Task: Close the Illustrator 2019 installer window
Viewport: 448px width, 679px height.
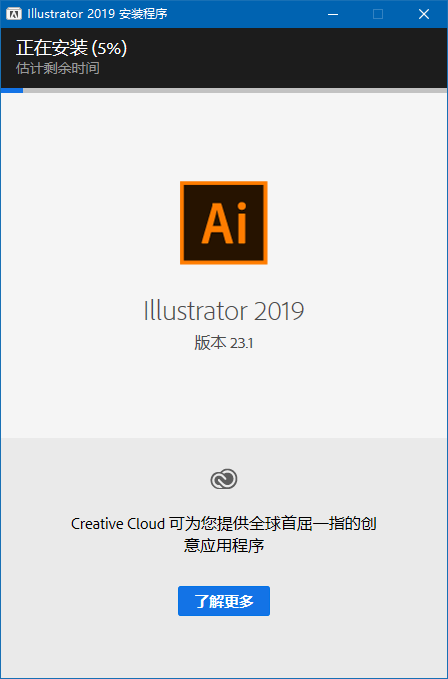Action: [424, 14]
